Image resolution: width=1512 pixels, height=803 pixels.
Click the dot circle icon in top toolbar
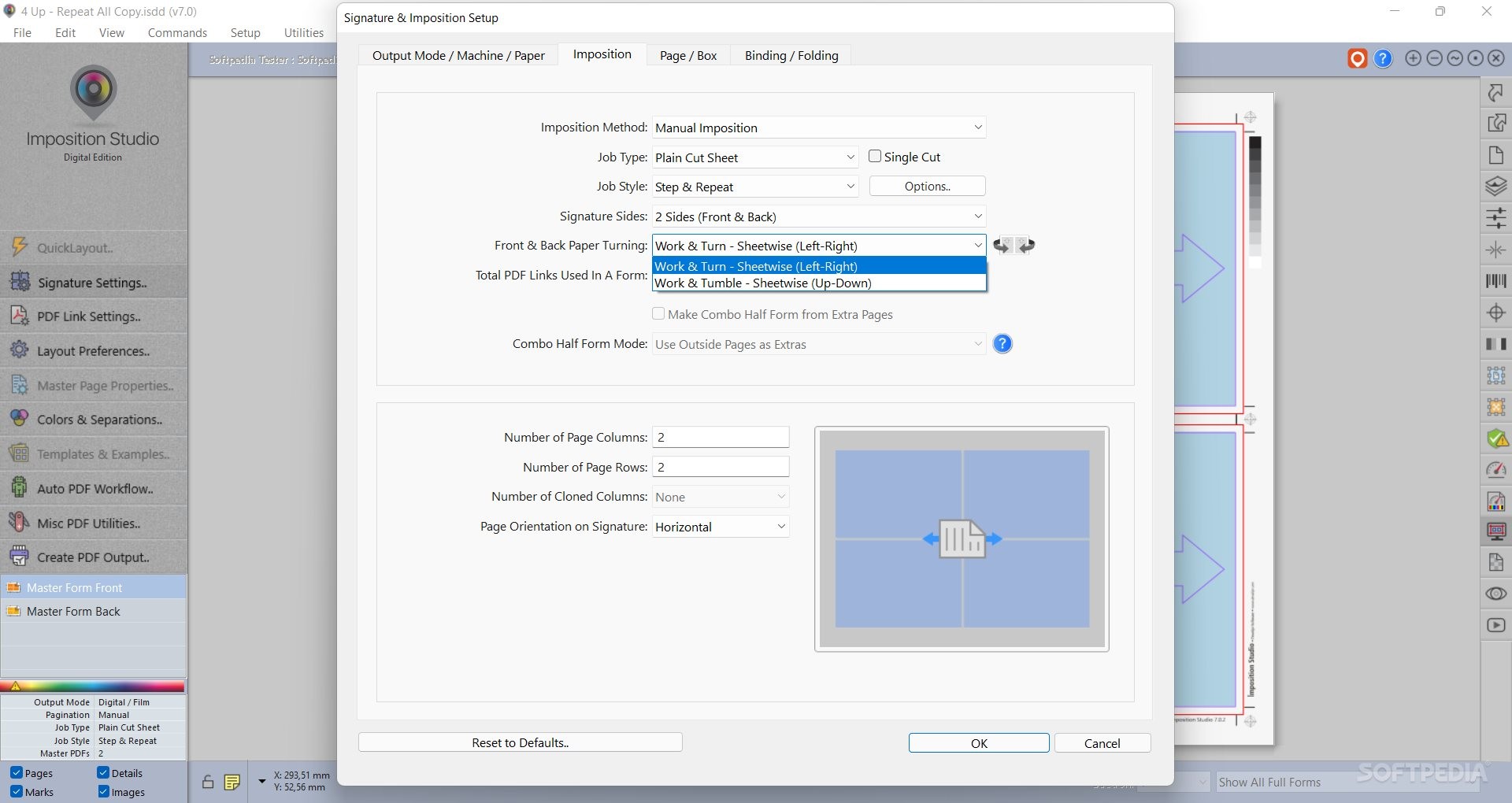point(1475,58)
